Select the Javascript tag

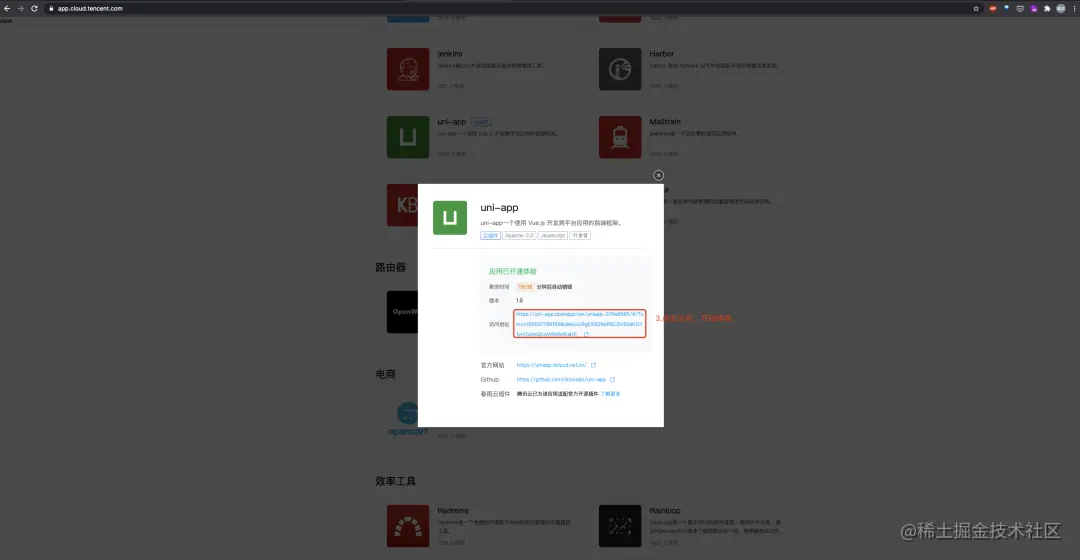tap(552, 236)
